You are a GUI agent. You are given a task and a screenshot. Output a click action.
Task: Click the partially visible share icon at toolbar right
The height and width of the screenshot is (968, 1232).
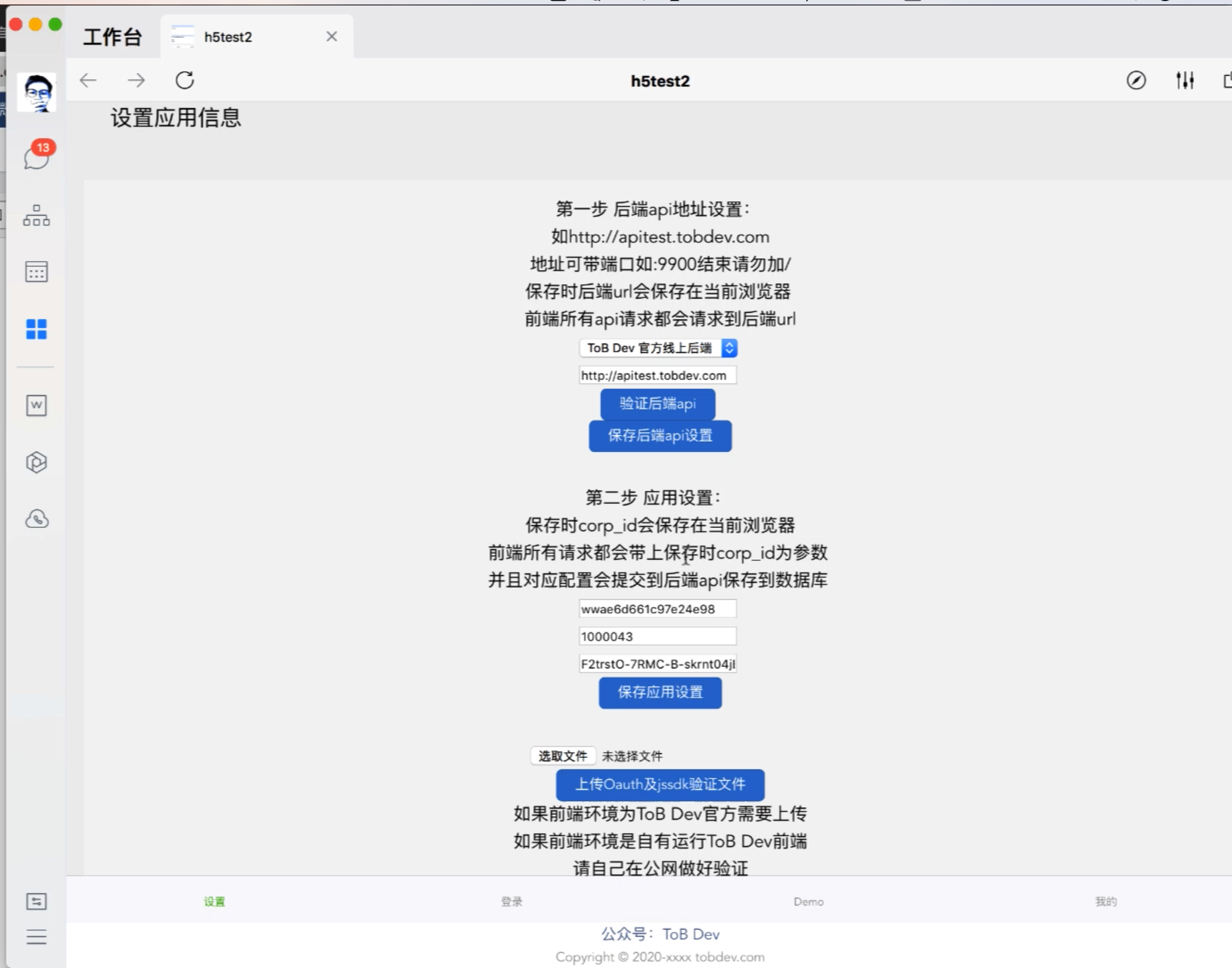pos(1227,81)
